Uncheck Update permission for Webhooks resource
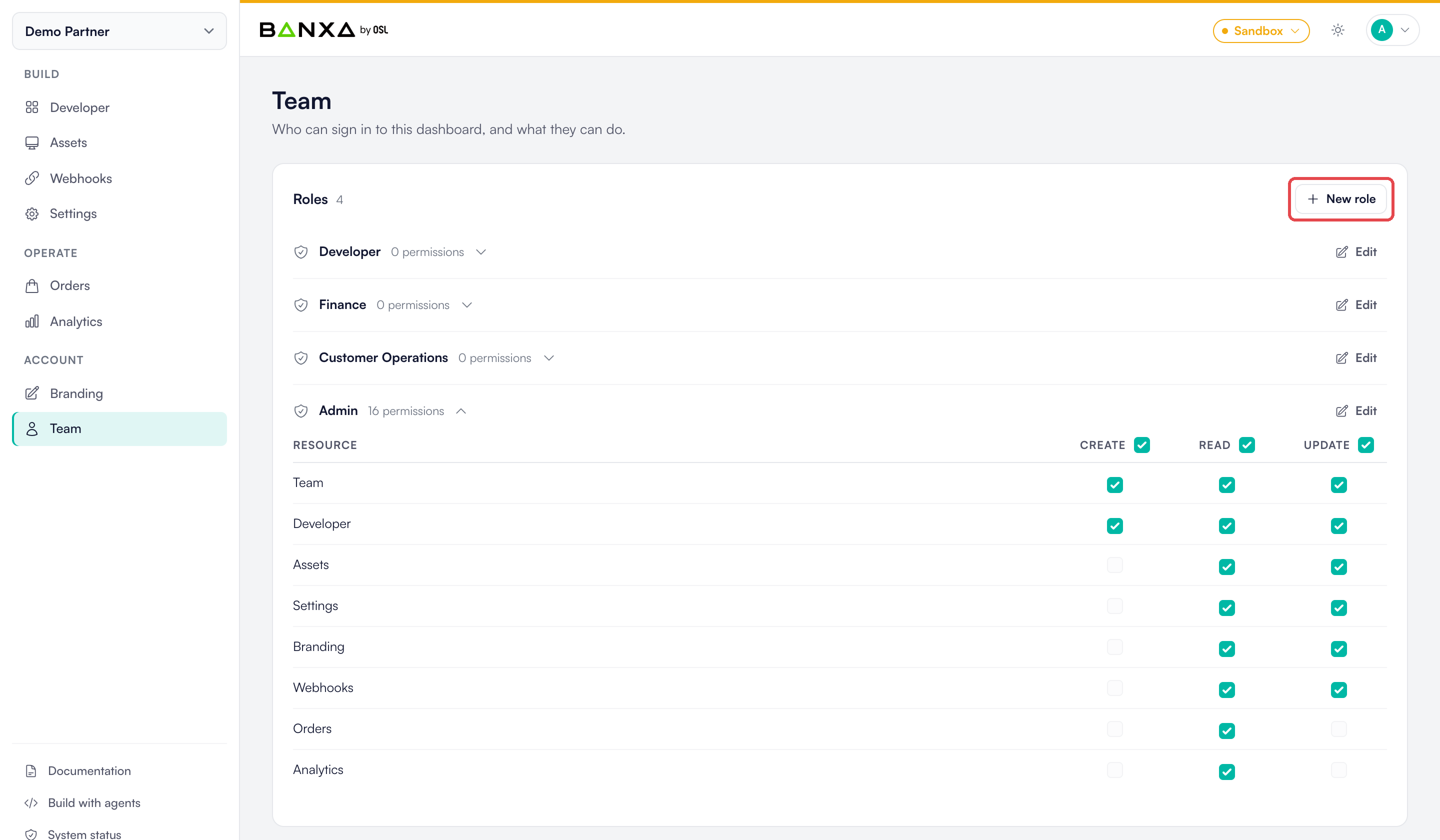The image size is (1440, 840). [x=1339, y=690]
